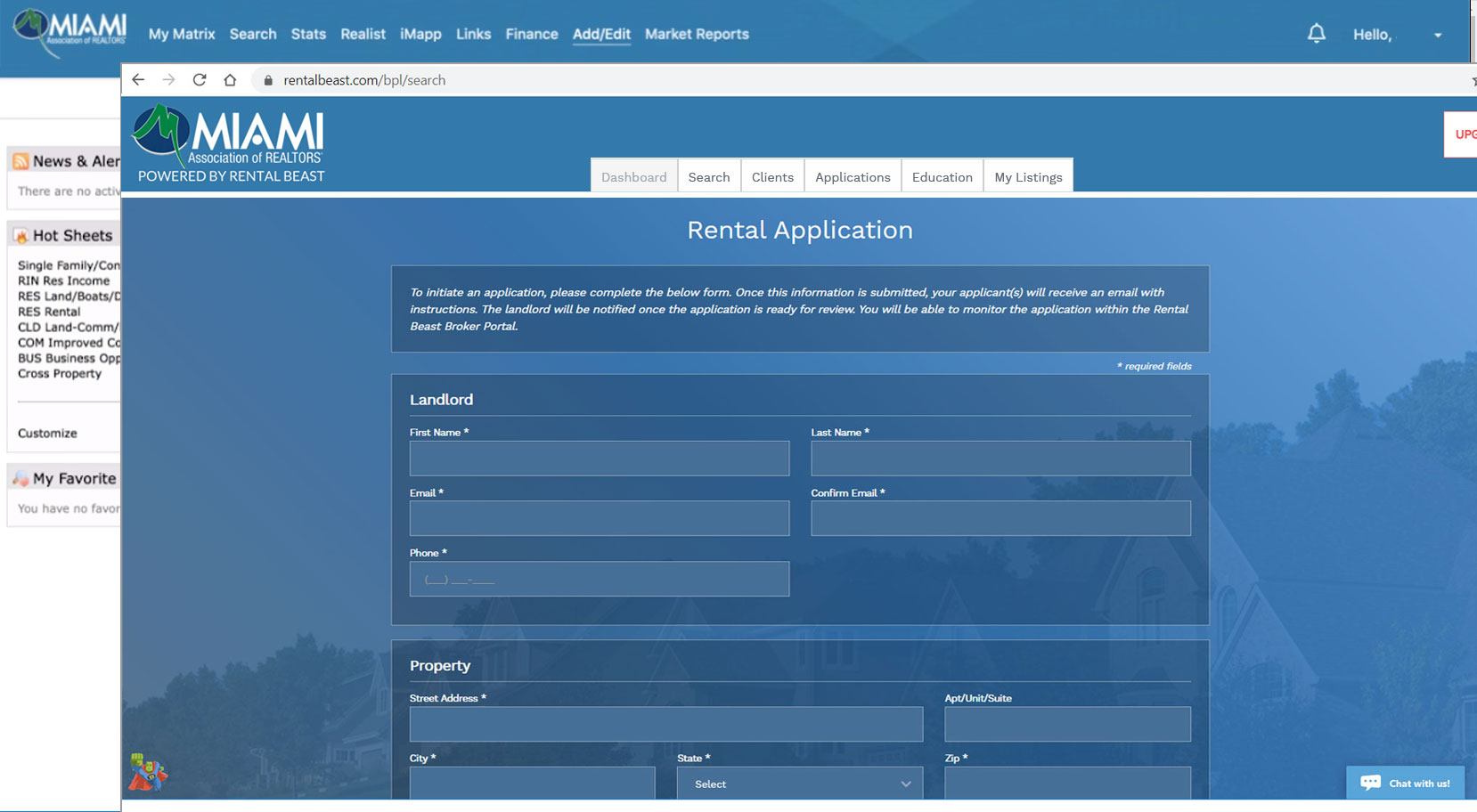Click the City field
This screenshot has width=1477, height=812.
click(x=532, y=784)
